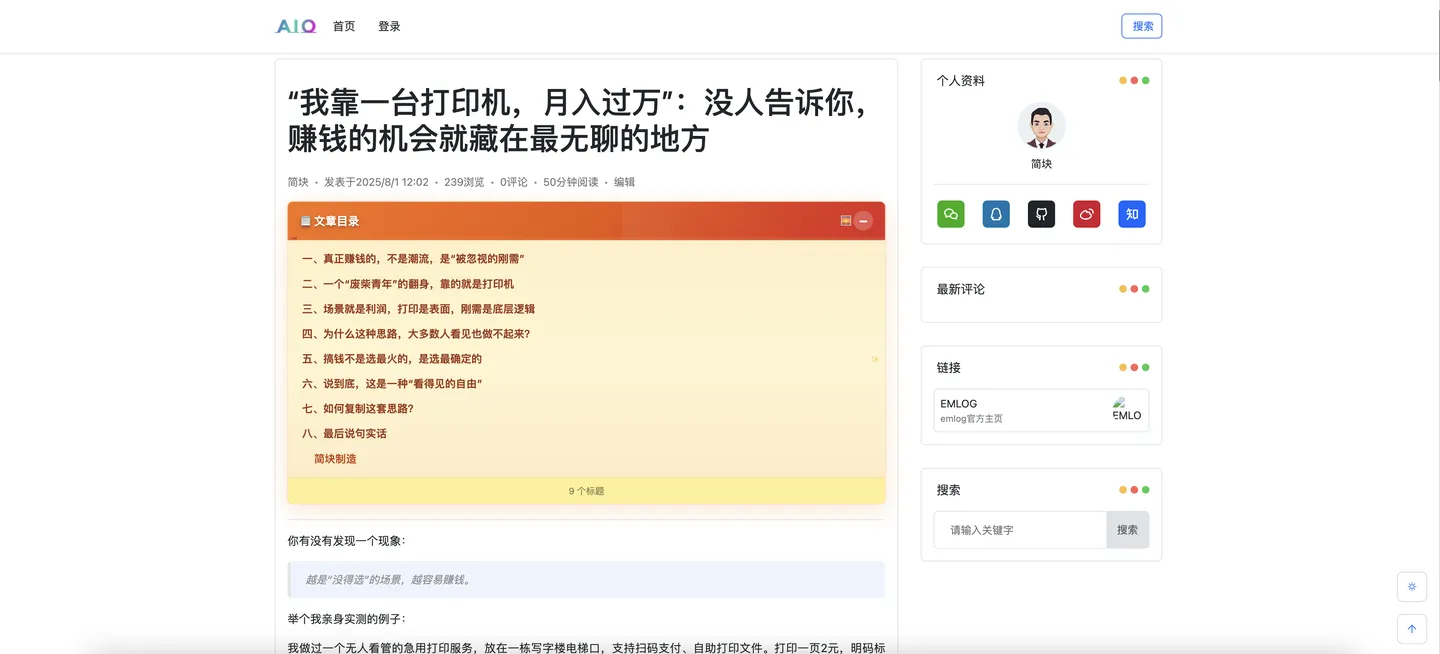This screenshot has width=1440, height=654.
Task: Click the 0评论 link in article meta
Action: click(514, 182)
